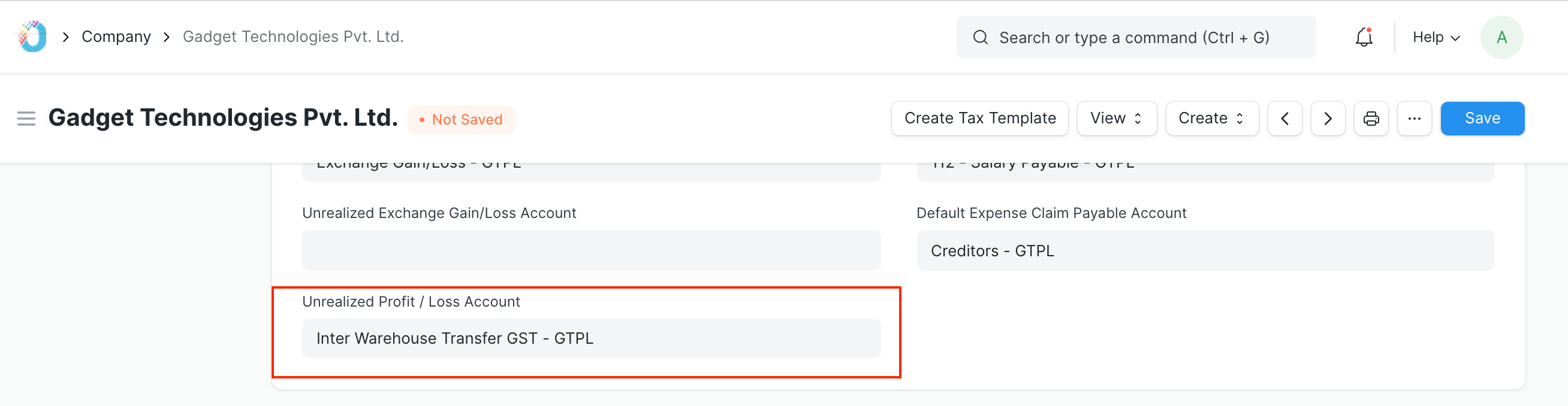The width and height of the screenshot is (1568, 406).
Task: Click the search magnifier icon
Action: [980, 37]
